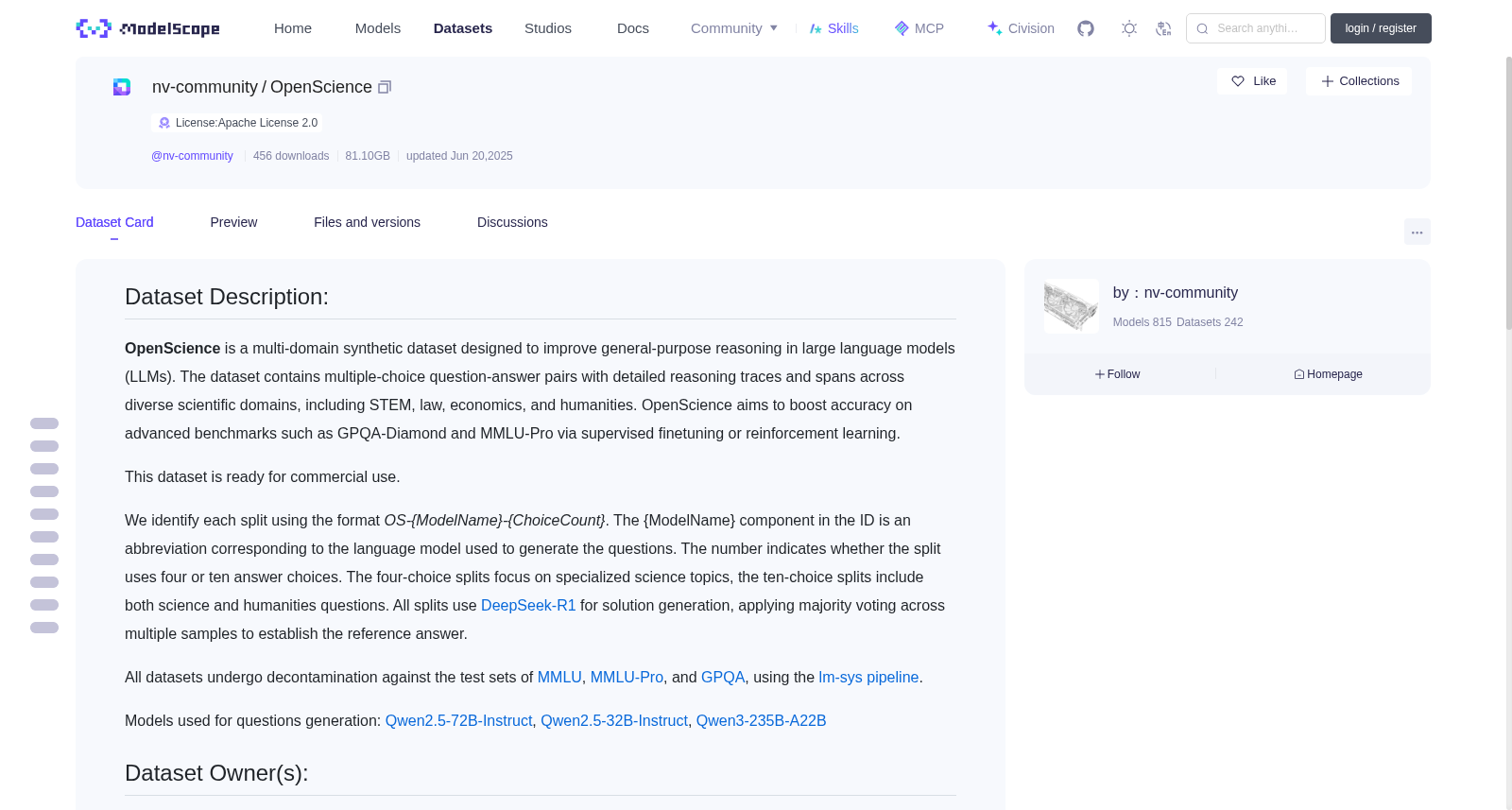Screen dimensions: 1512x810
Task: Click the heart icon on Like
Action: (x=1238, y=81)
